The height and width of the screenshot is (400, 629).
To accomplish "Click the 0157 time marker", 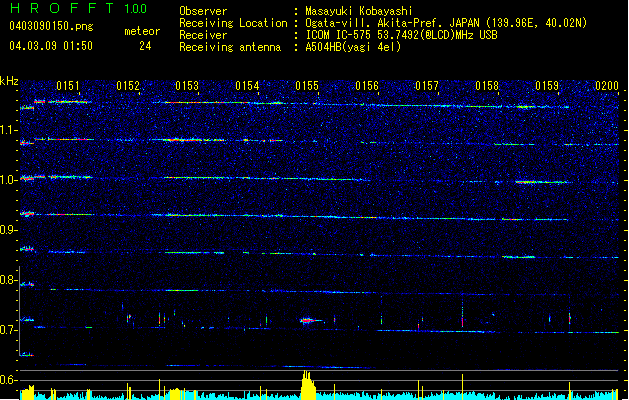I will [x=427, y=86].
